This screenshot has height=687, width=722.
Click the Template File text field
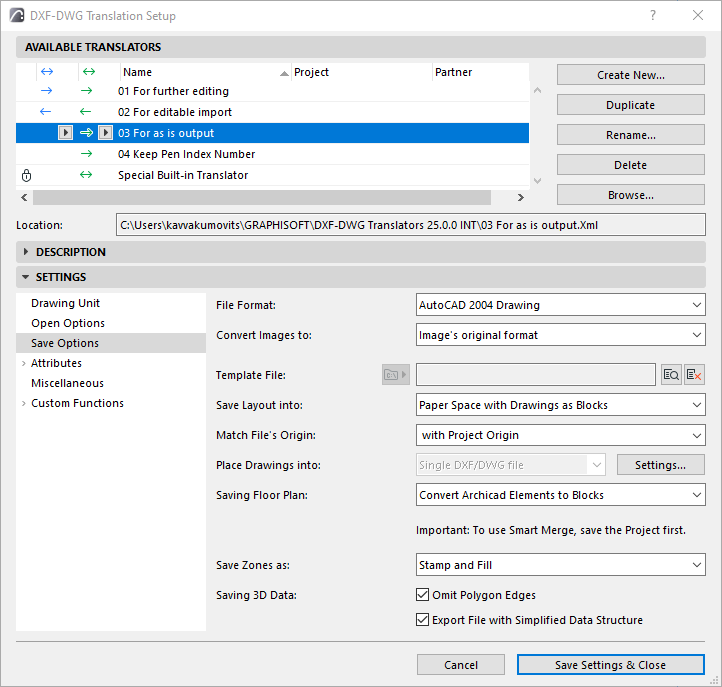536,375
